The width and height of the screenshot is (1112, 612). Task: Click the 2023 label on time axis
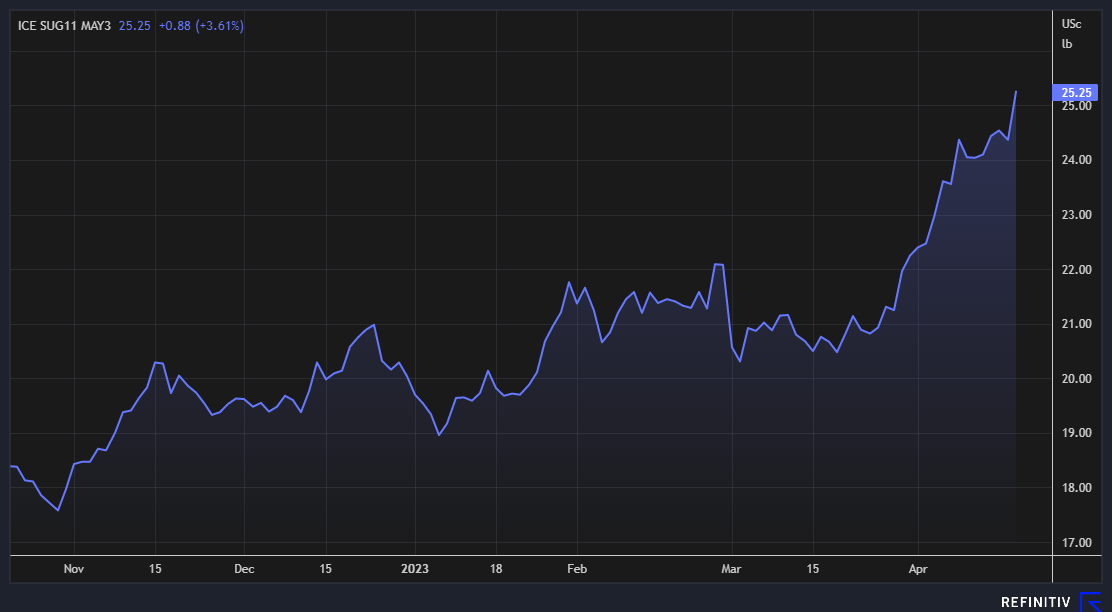[x=415, y=569]
